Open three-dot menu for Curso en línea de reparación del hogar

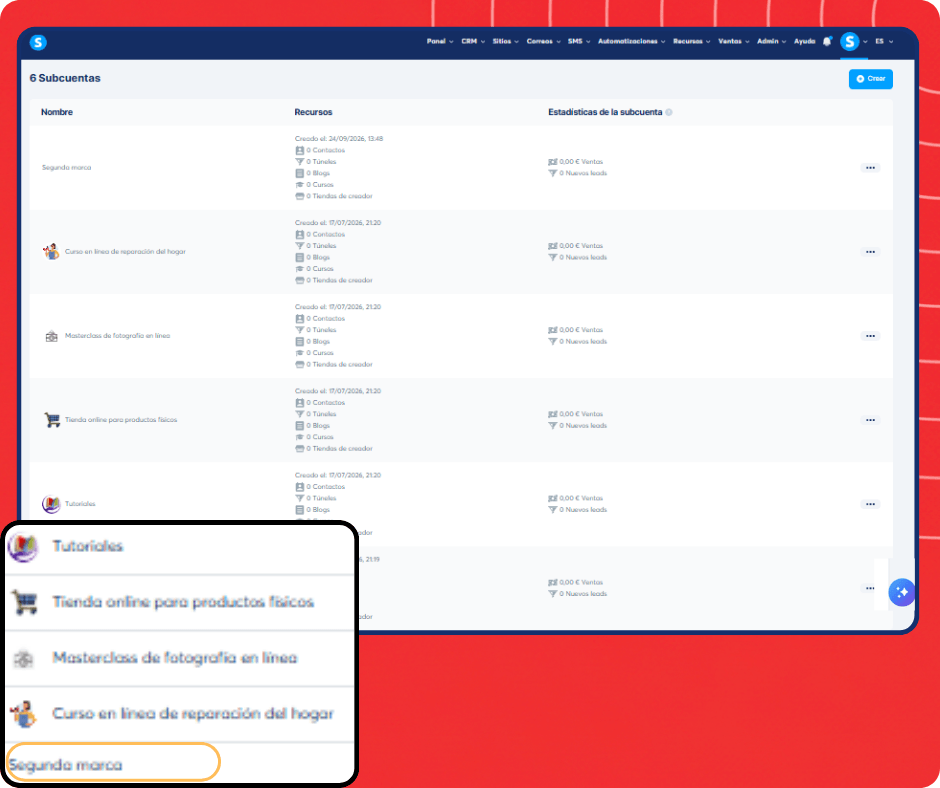coord(870,252)
